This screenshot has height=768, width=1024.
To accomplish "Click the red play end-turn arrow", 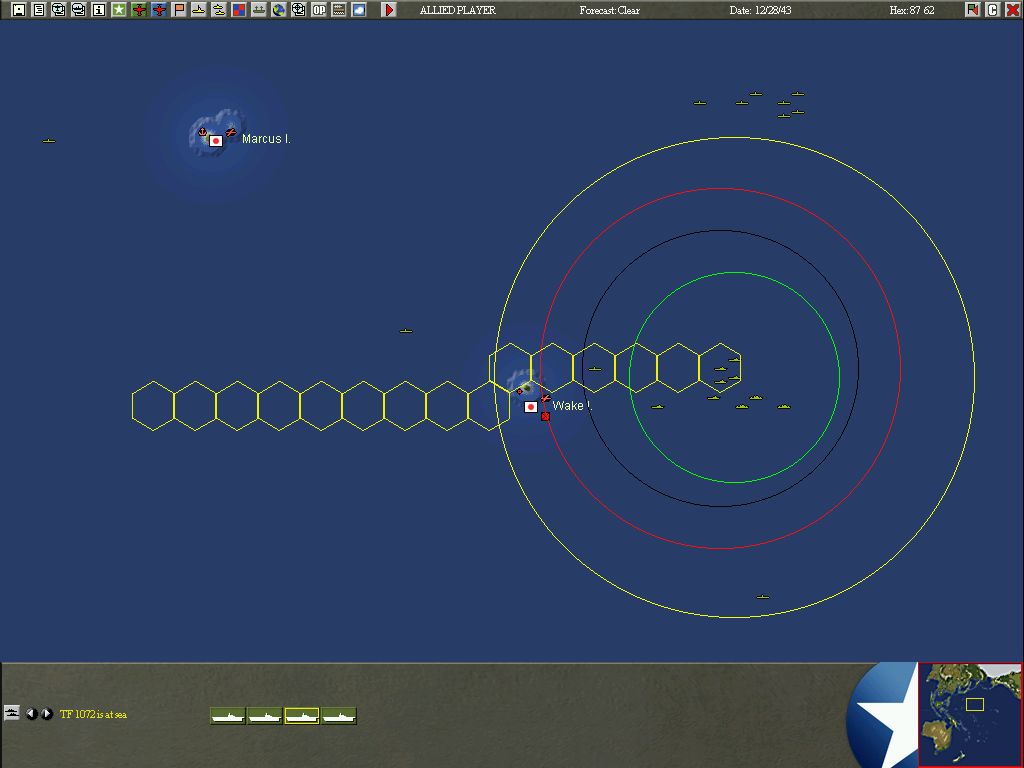I will pyautogui.click(x=389, y=10).
